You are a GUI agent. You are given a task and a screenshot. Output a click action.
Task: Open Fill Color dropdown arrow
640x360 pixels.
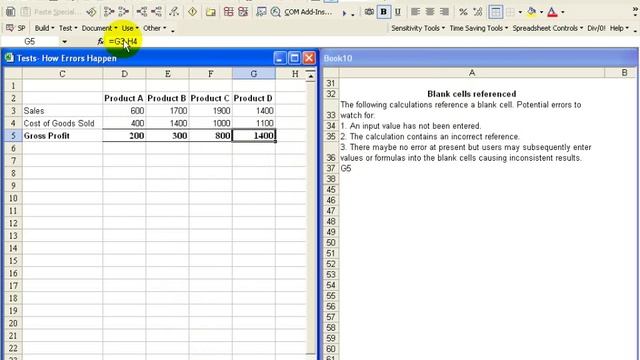[542, 12]
